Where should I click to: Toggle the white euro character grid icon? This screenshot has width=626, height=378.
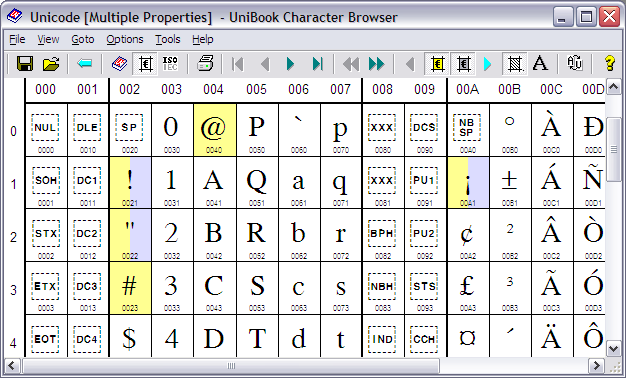[x=145, y=63]
